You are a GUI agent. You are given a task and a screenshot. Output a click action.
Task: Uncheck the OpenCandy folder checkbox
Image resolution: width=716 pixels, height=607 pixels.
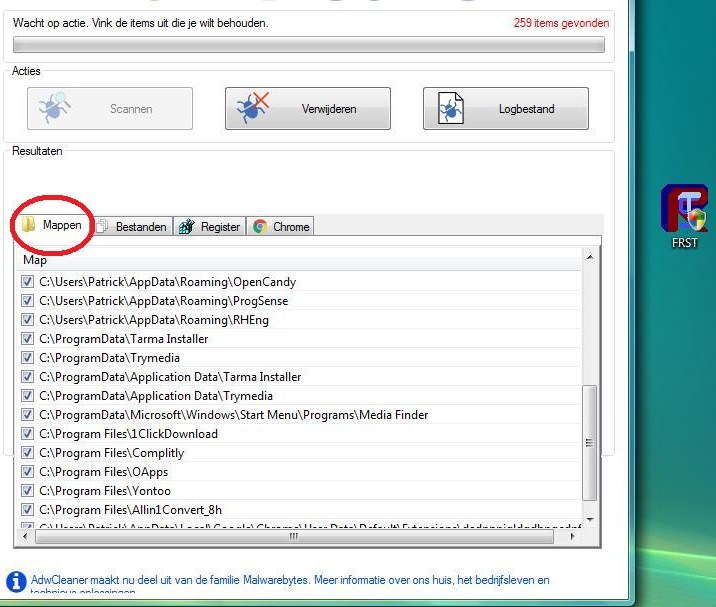tap(27, 281)
